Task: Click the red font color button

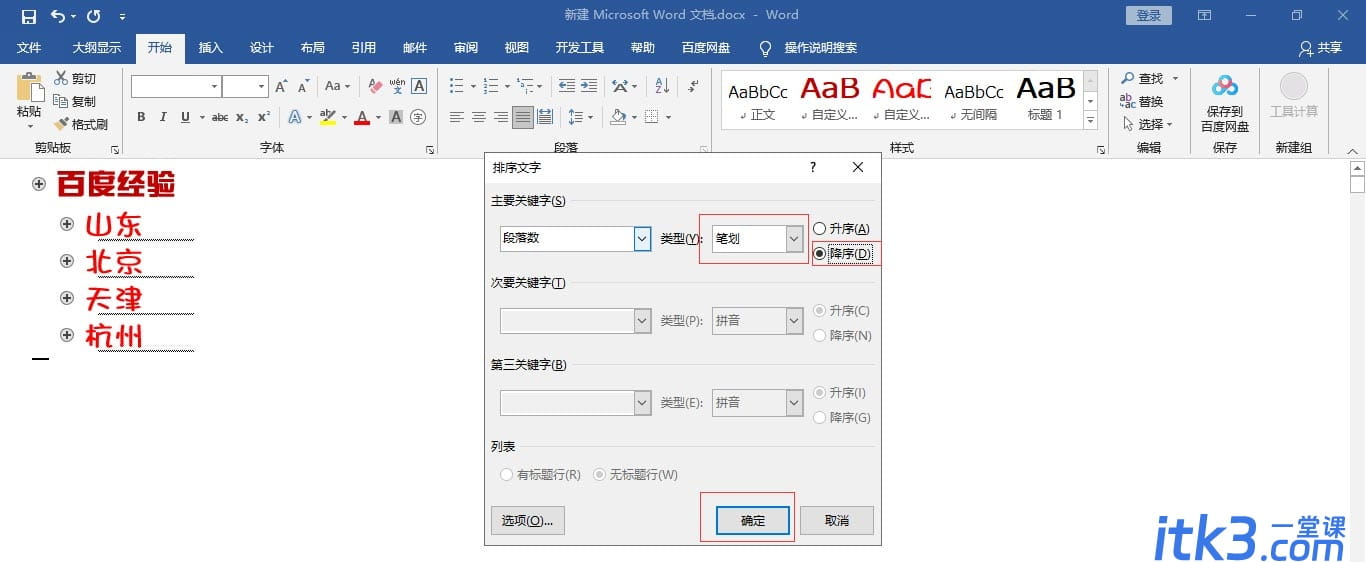Action: coord(361,117)
